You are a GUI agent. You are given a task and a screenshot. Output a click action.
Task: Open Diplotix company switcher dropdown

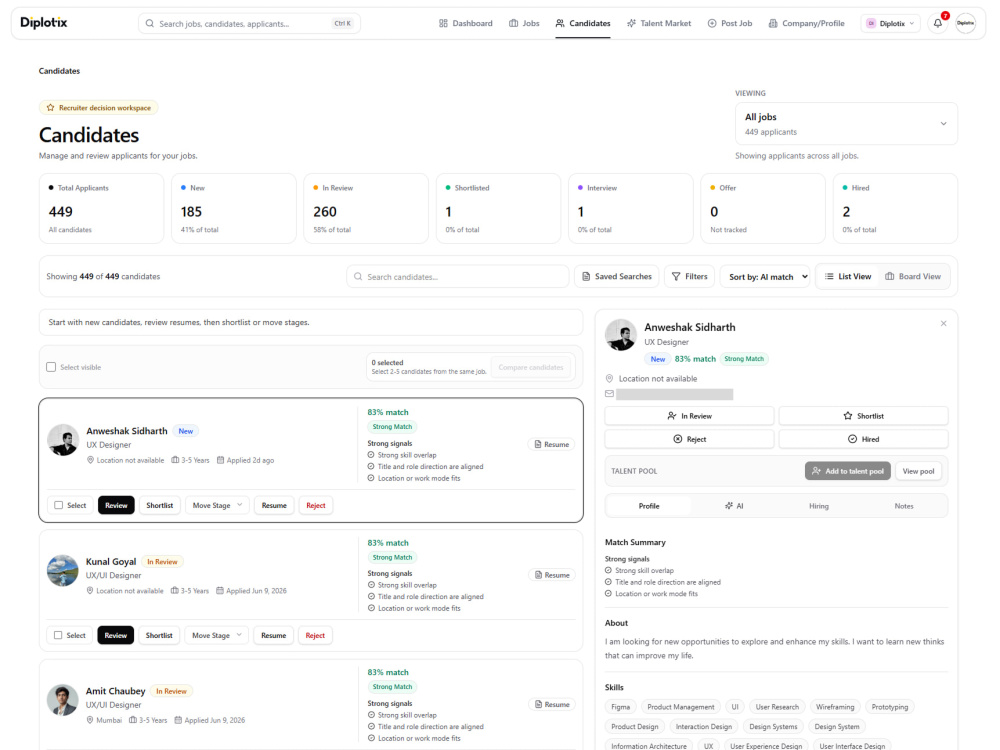click(x=890, y=23)
